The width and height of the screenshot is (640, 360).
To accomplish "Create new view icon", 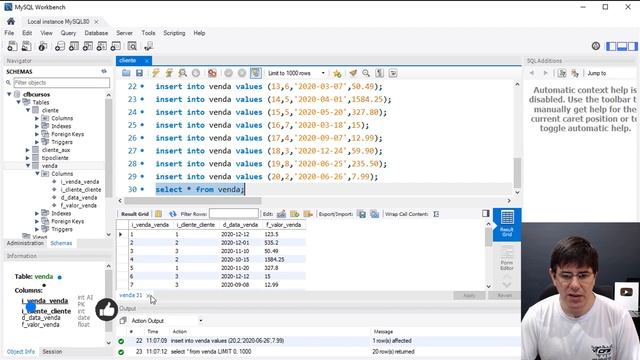I will tap(87, 46).
